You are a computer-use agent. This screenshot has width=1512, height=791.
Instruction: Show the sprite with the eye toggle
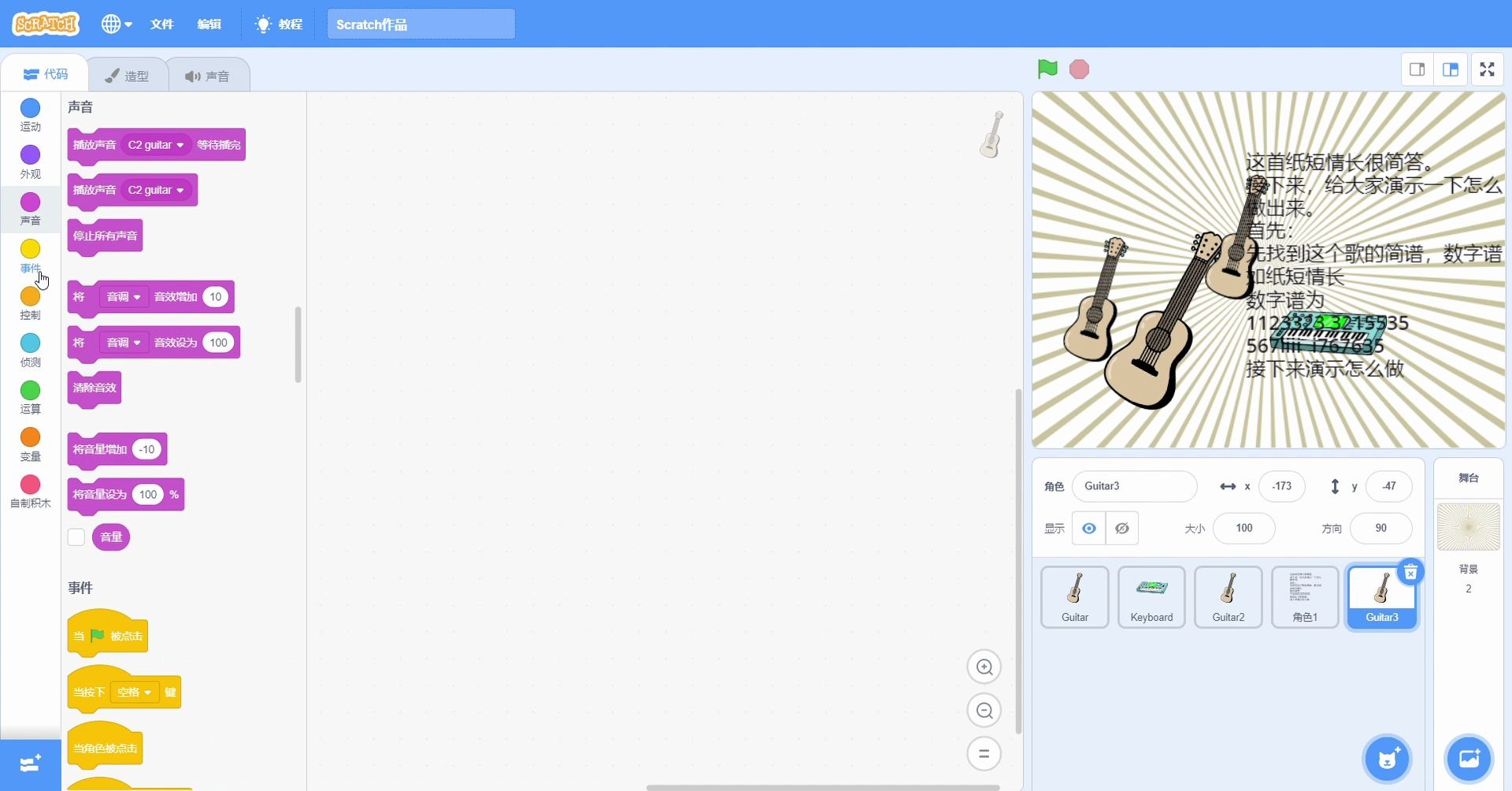click(1088, 528)
